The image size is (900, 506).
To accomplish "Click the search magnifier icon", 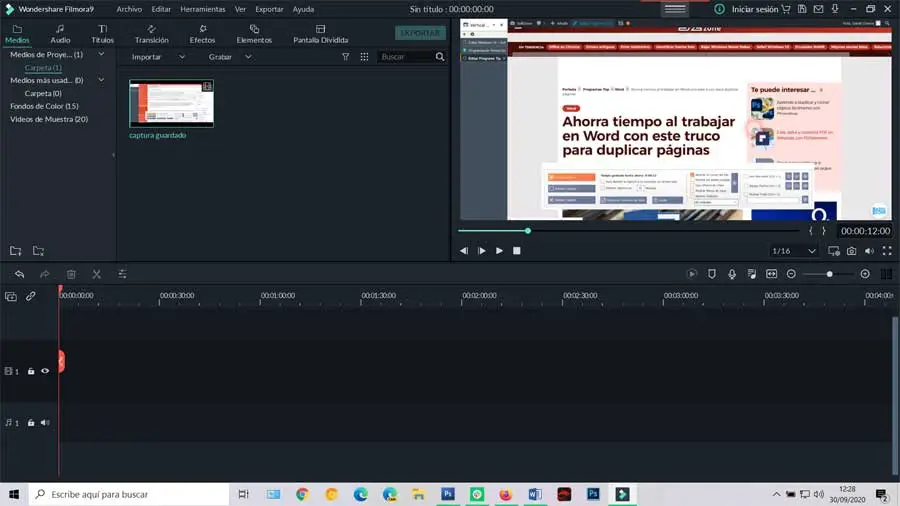I will [440, 57].
